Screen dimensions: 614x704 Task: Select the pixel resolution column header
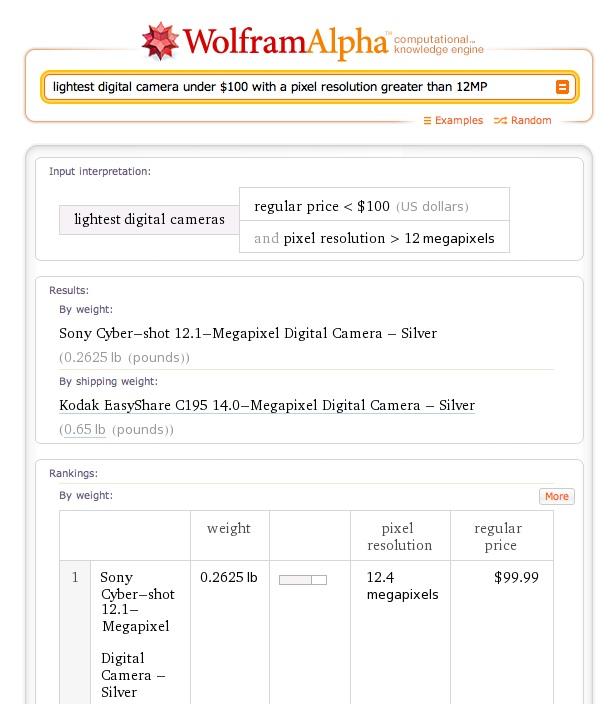click(399, 537)
